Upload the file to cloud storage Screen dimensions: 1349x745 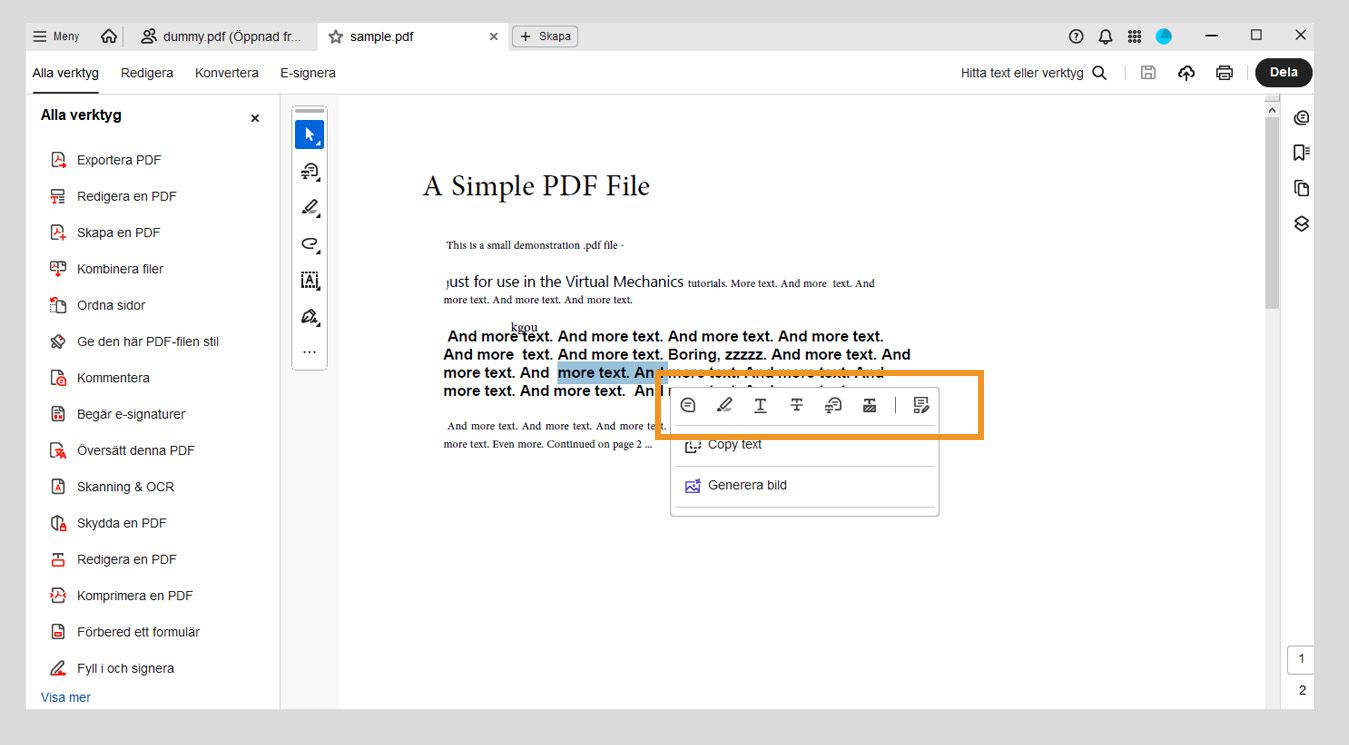pos(1186,72)
